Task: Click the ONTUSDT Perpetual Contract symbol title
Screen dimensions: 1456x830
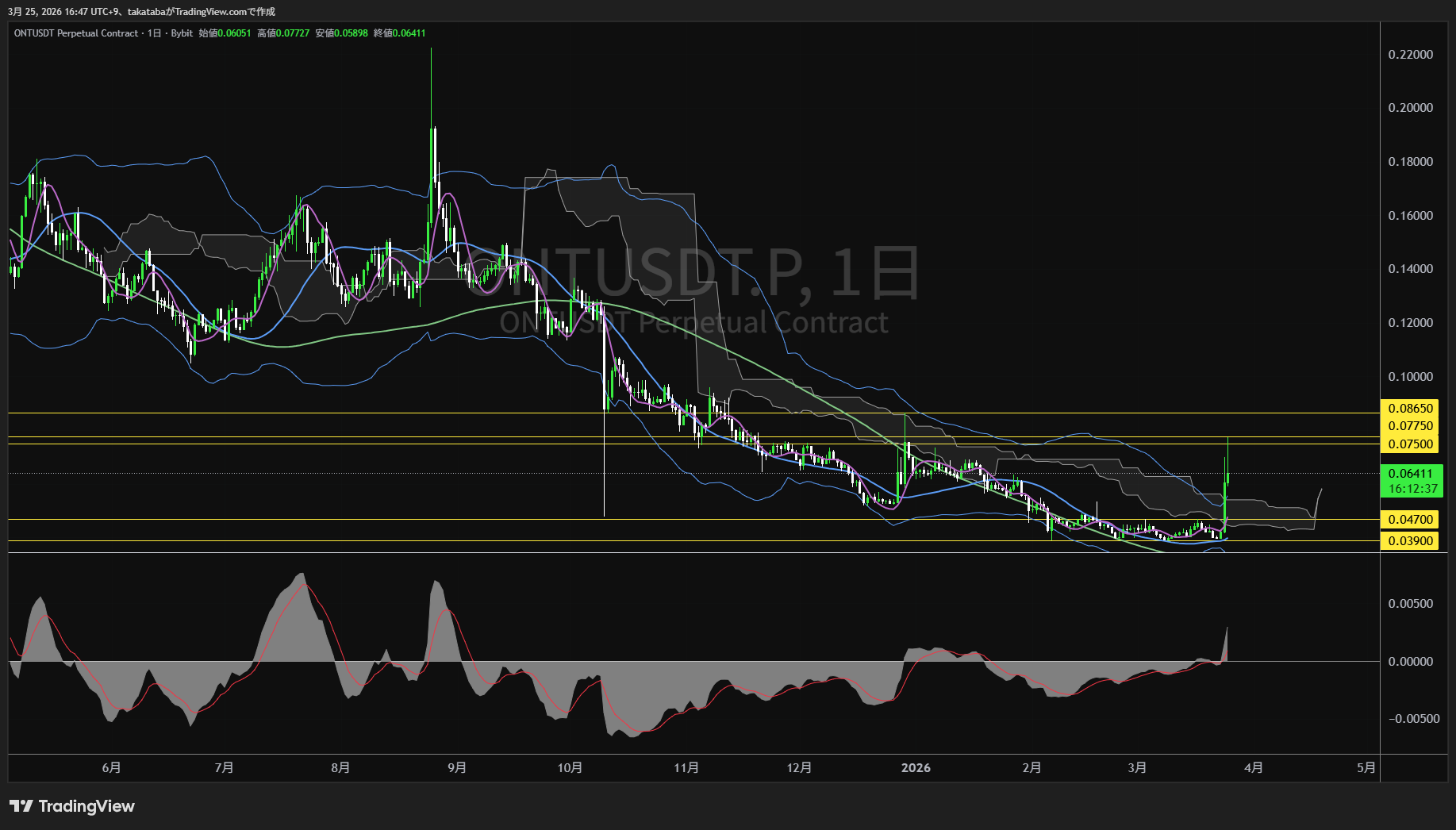Action: coord(76,33)
